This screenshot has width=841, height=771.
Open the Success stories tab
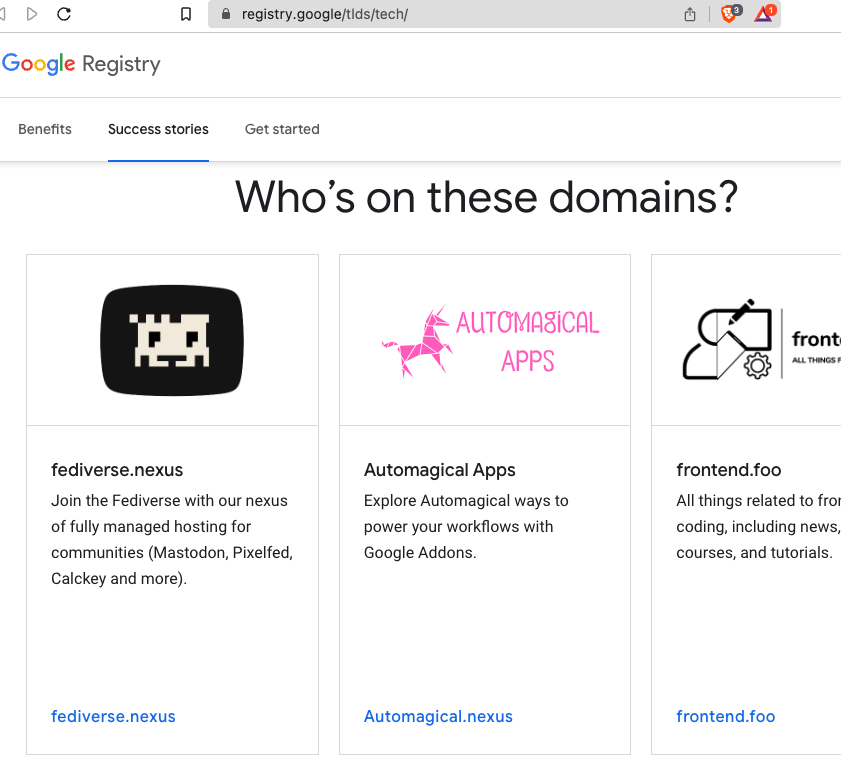(x=157, y=129)
